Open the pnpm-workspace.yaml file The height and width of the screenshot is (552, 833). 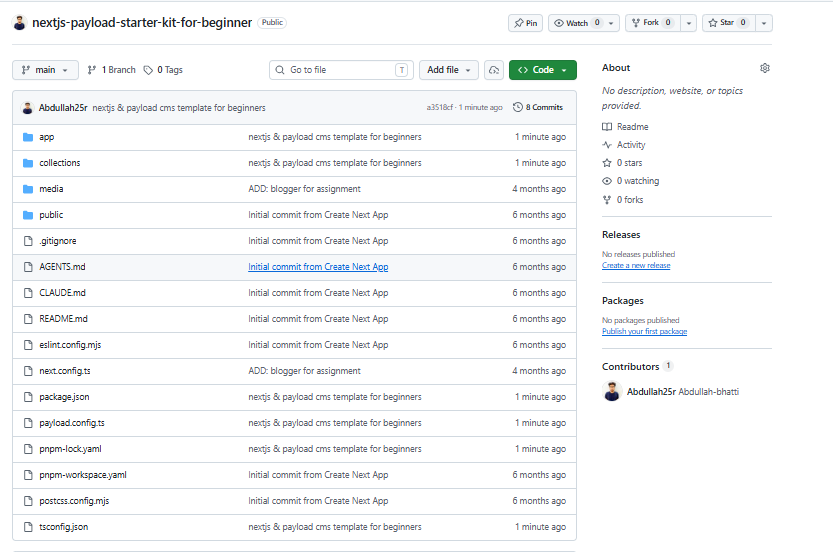[83, 475]
